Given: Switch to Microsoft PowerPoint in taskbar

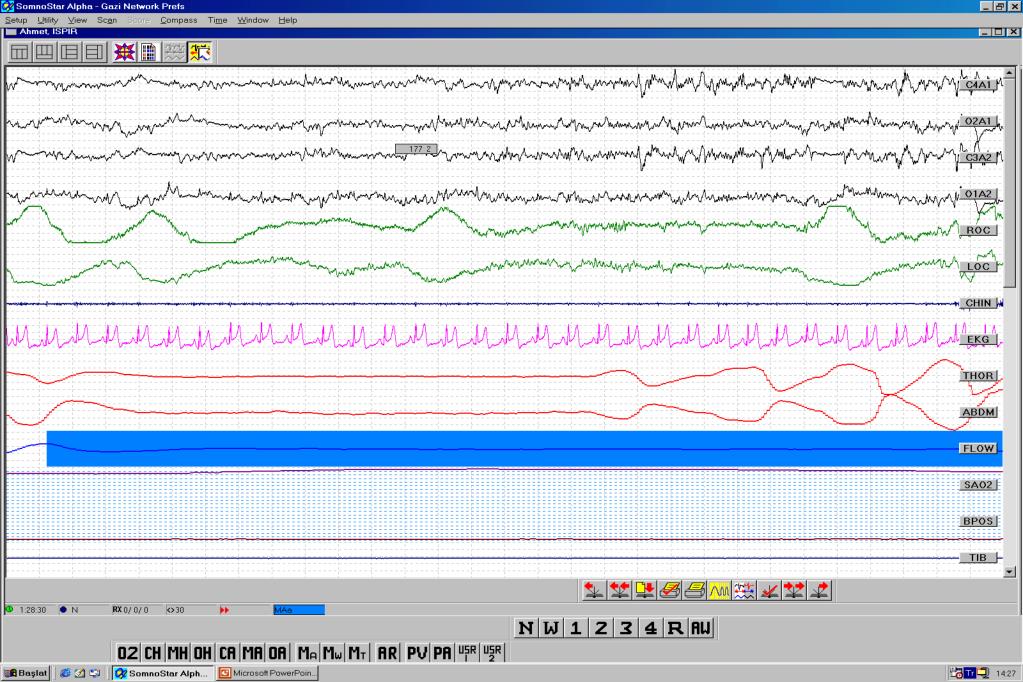Looking at the screenshot, I should point(270,673).
